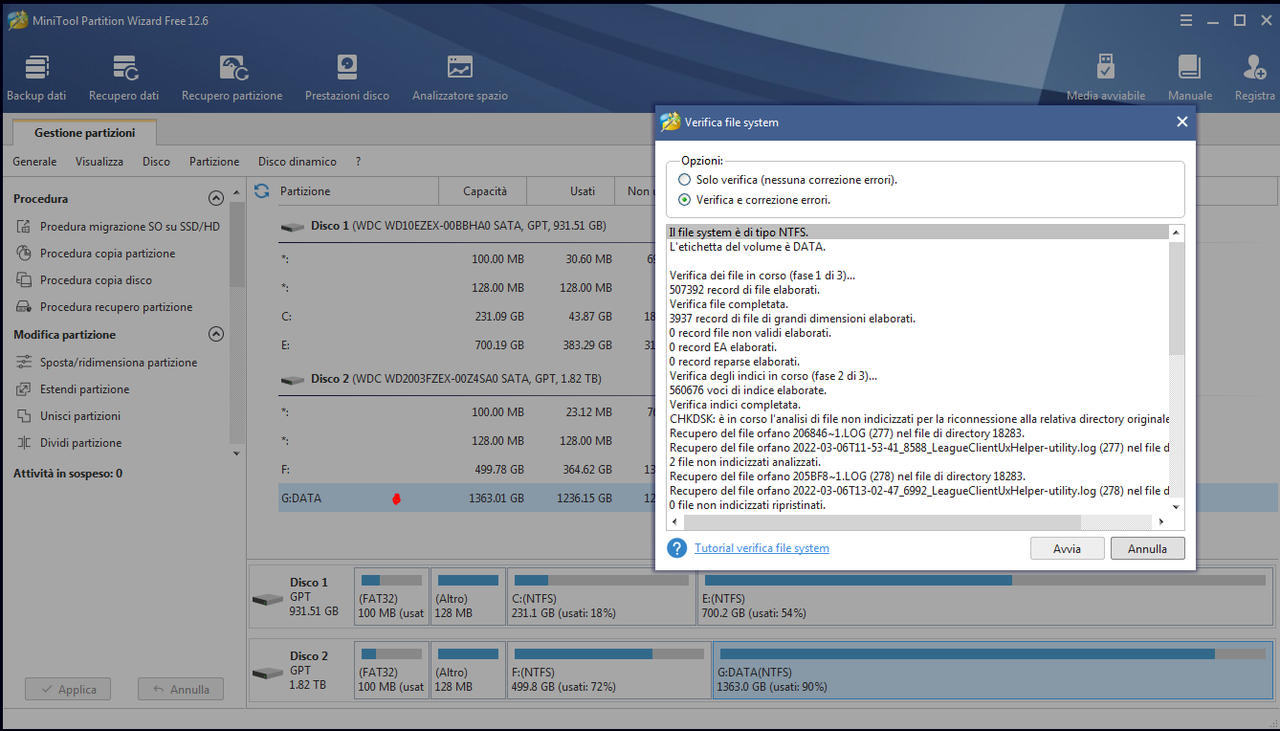Click the log horizontal scrollbar thumb

(x=882, y=522)
